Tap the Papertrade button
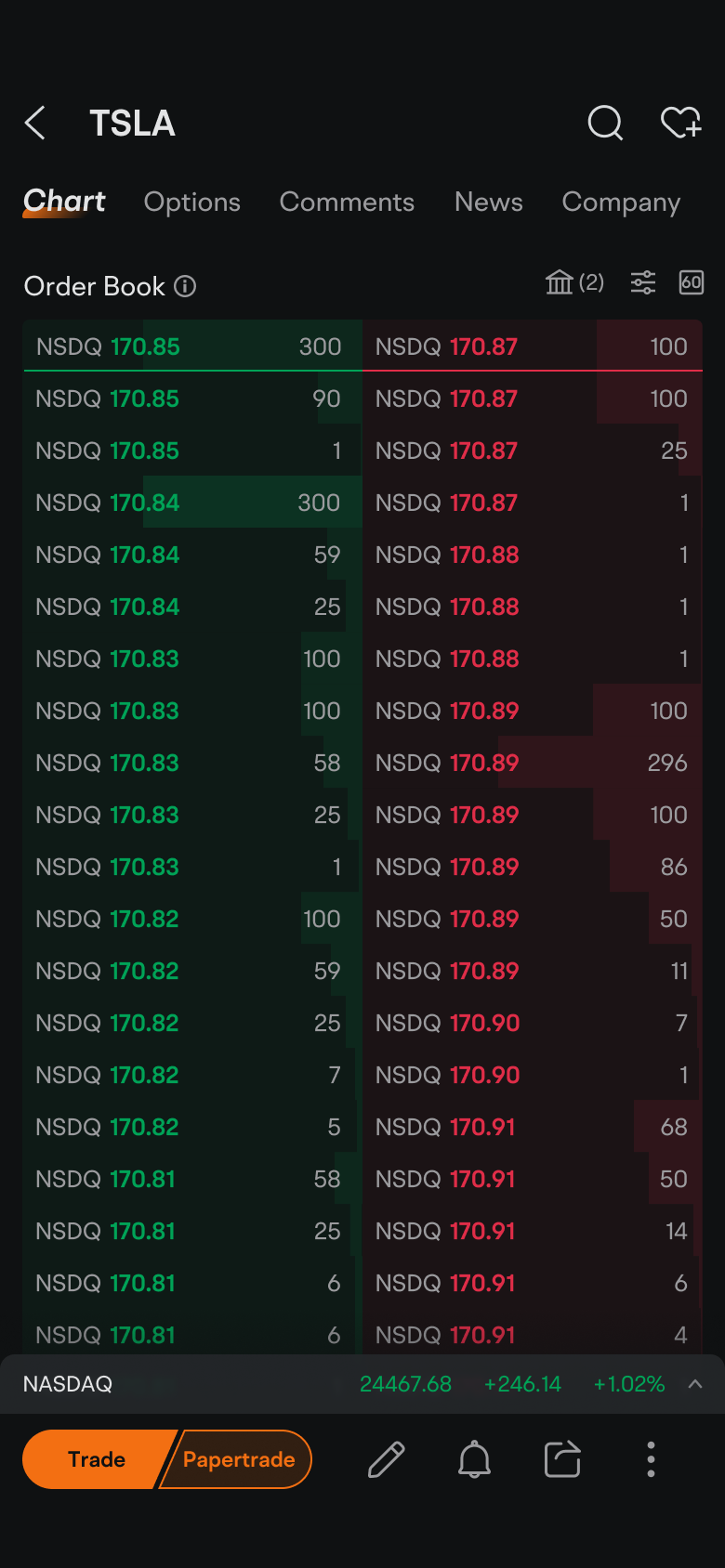Screen dimensions: 725x1568 (238, 1459)
